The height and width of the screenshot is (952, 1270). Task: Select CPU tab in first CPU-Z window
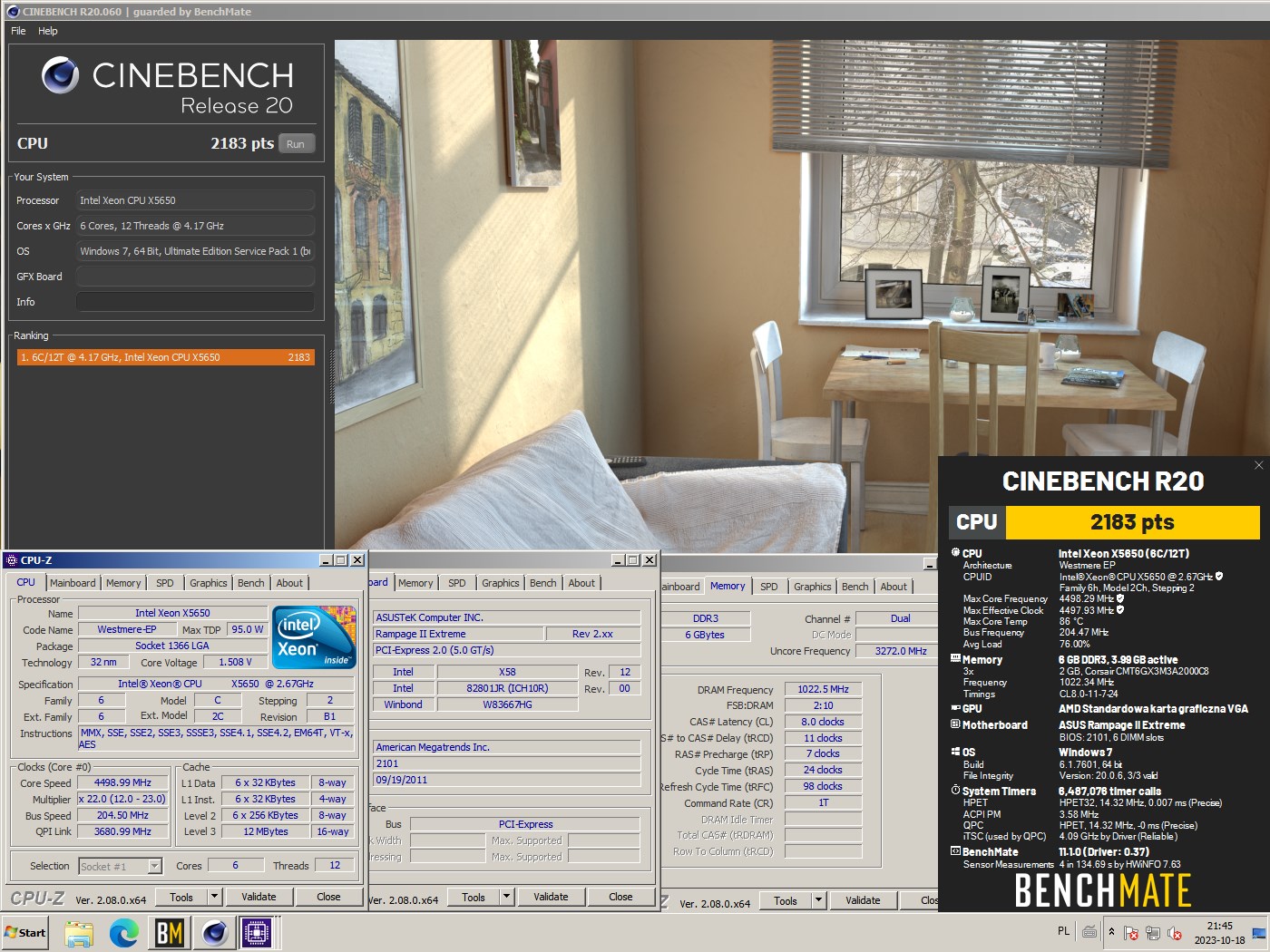[x=25, y=582]
